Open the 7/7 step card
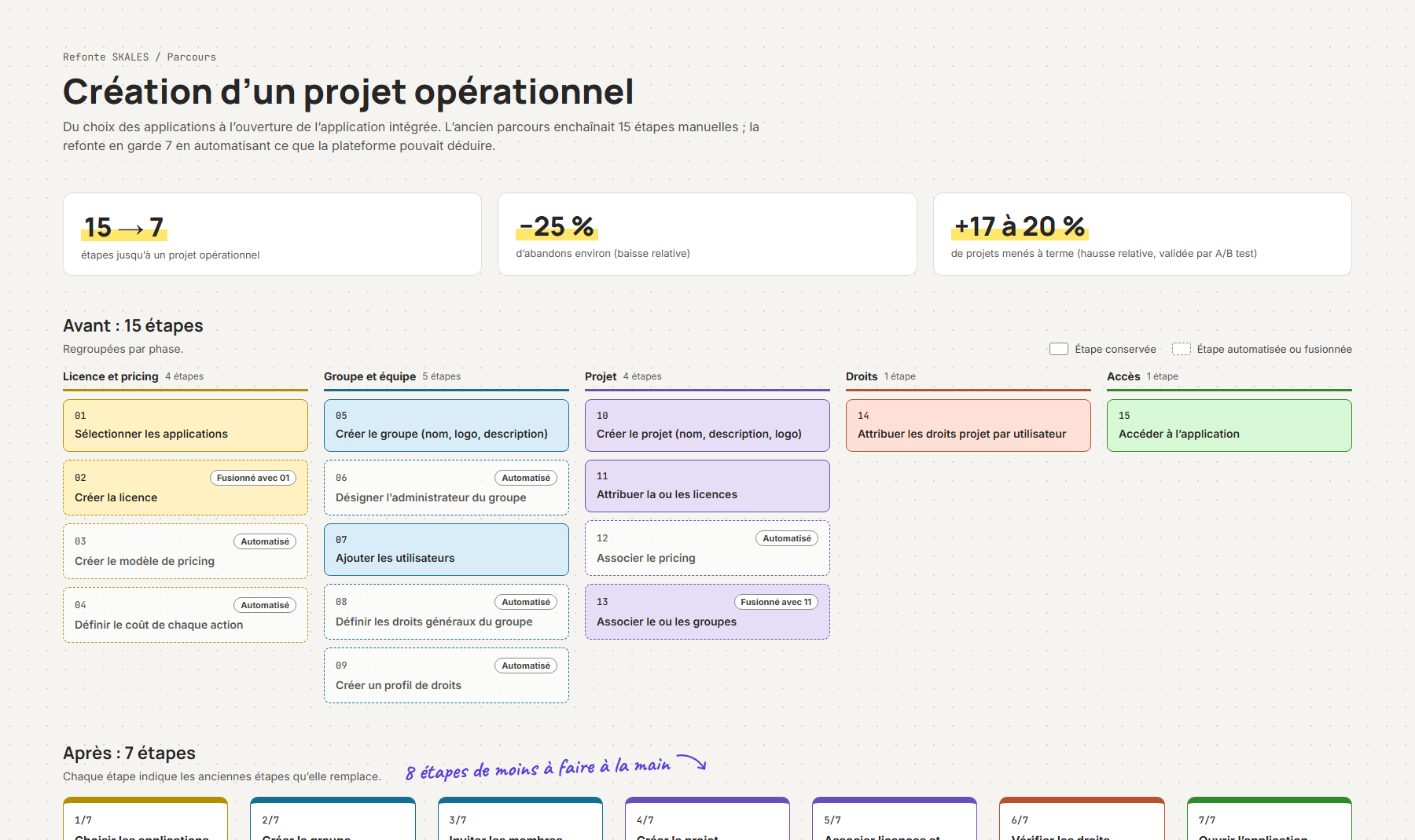1415x840 pixels. tap(1270, 819)
